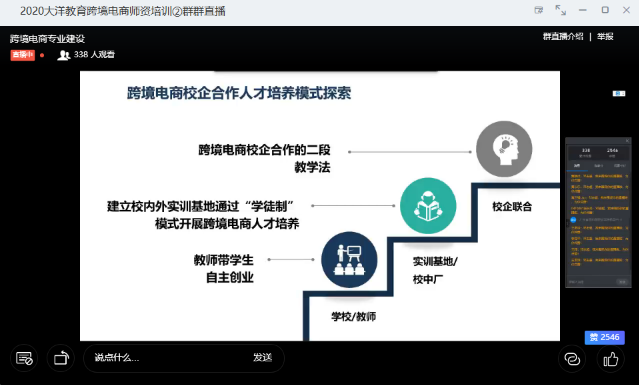Select the underlined active tab in chat panel
Screen dimensions: 639x385
coord(577,166)
